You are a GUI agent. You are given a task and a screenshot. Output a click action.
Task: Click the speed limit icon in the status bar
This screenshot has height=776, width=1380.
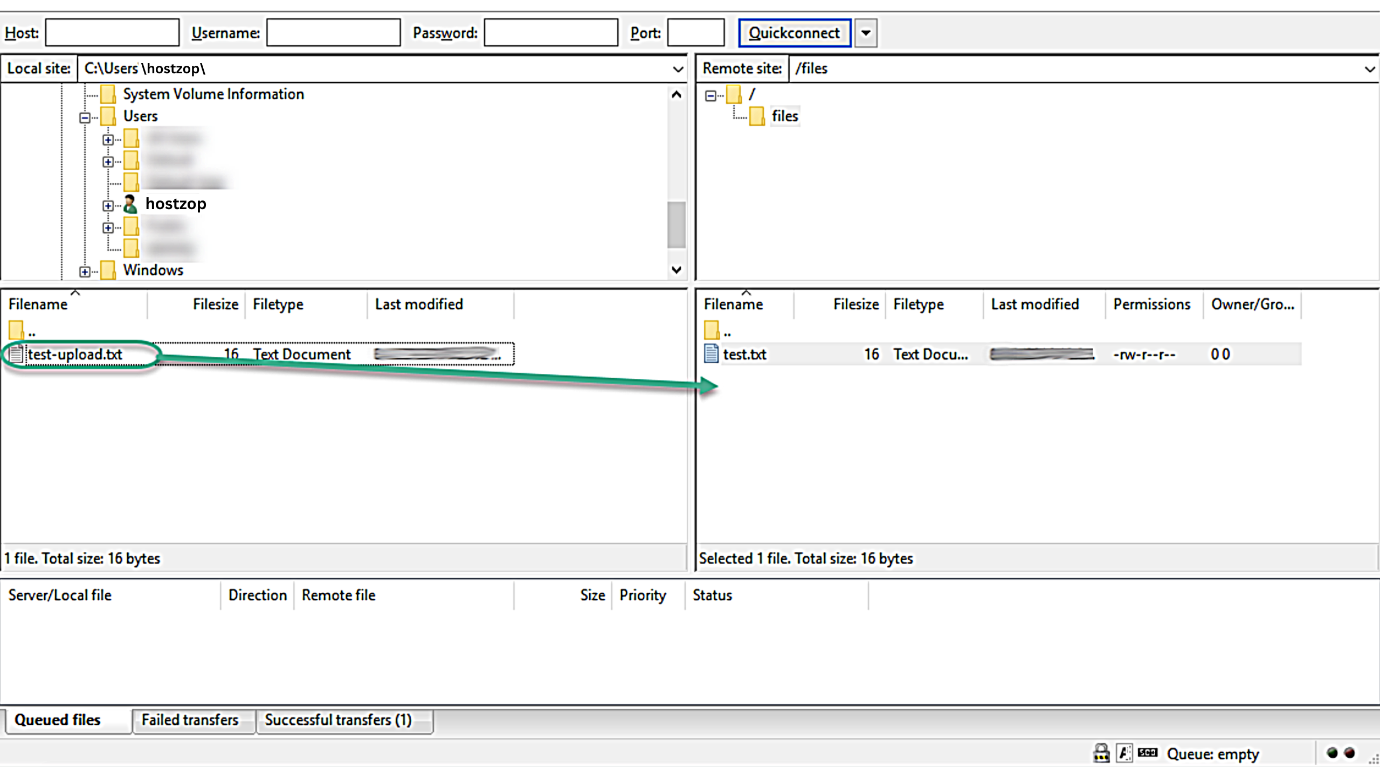click(x=1147, y=753)
